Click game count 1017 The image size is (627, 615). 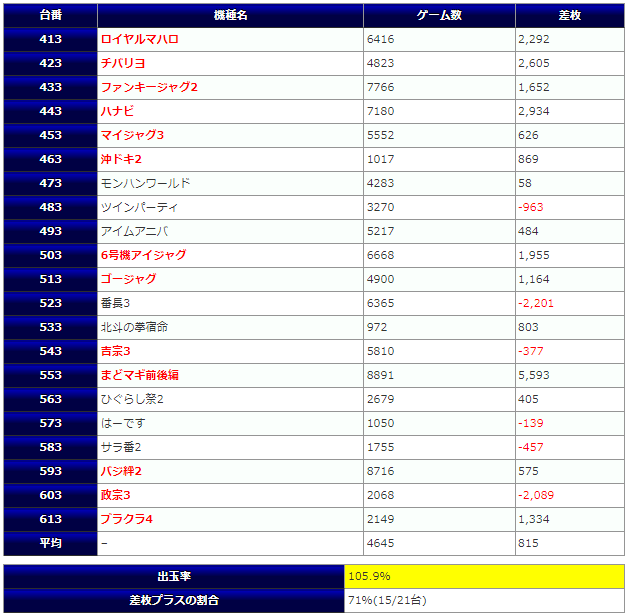coord(381,159)
